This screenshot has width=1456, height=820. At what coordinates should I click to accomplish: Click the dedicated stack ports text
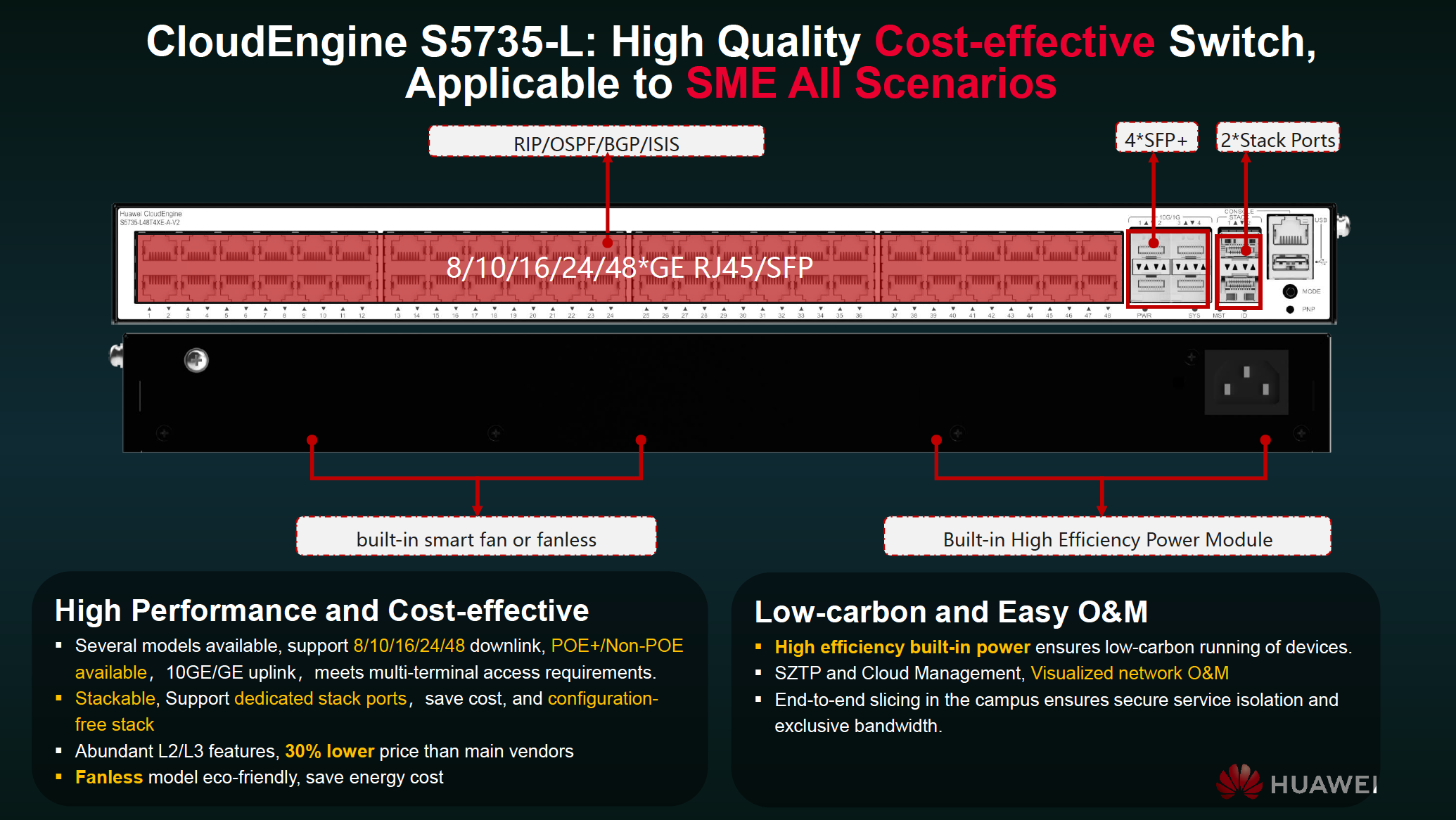point(320,698)
